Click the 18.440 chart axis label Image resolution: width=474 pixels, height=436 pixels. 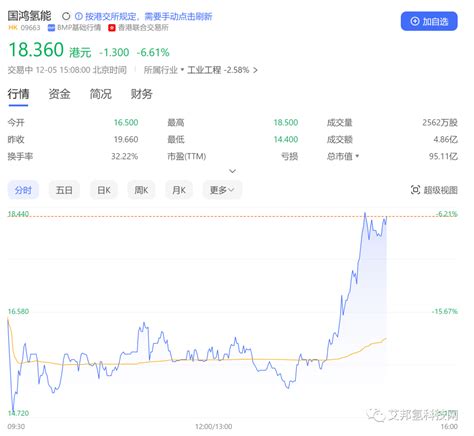point(18,214)
